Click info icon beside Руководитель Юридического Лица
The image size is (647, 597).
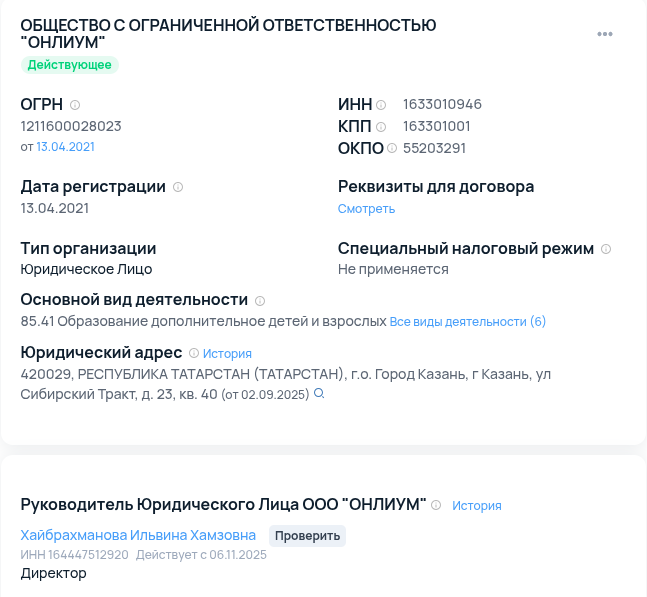[x=436, y=505]
